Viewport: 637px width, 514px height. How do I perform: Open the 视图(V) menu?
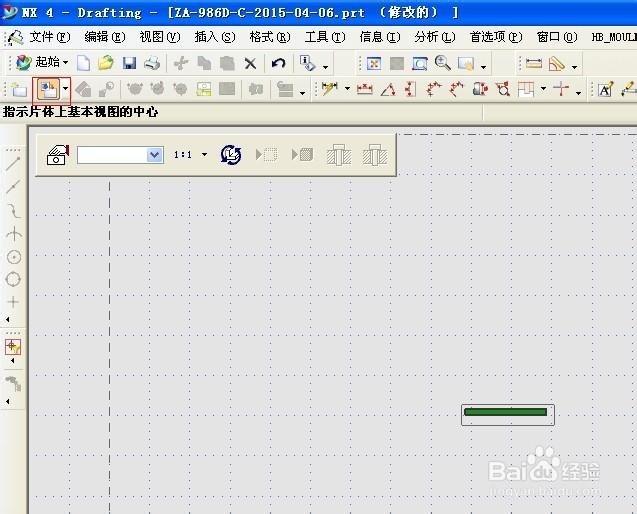[160, 37]
